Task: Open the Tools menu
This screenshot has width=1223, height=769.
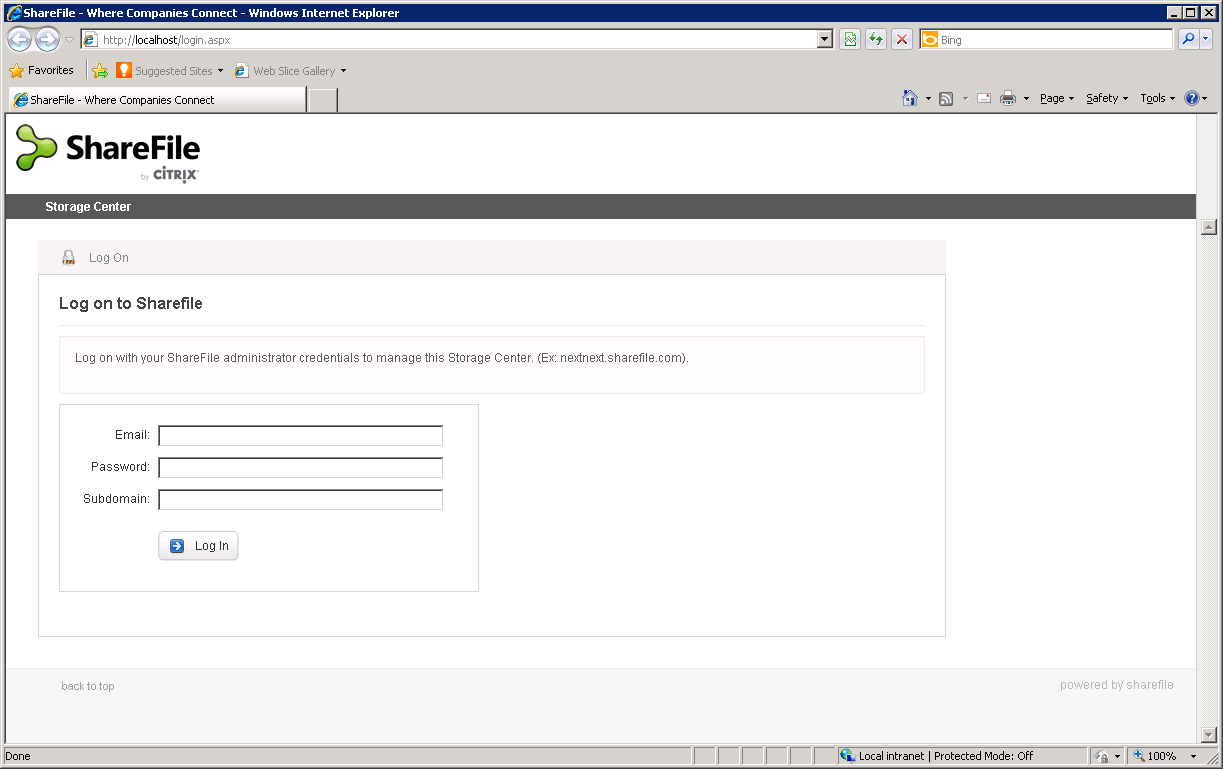Action: click(1158, 98)
